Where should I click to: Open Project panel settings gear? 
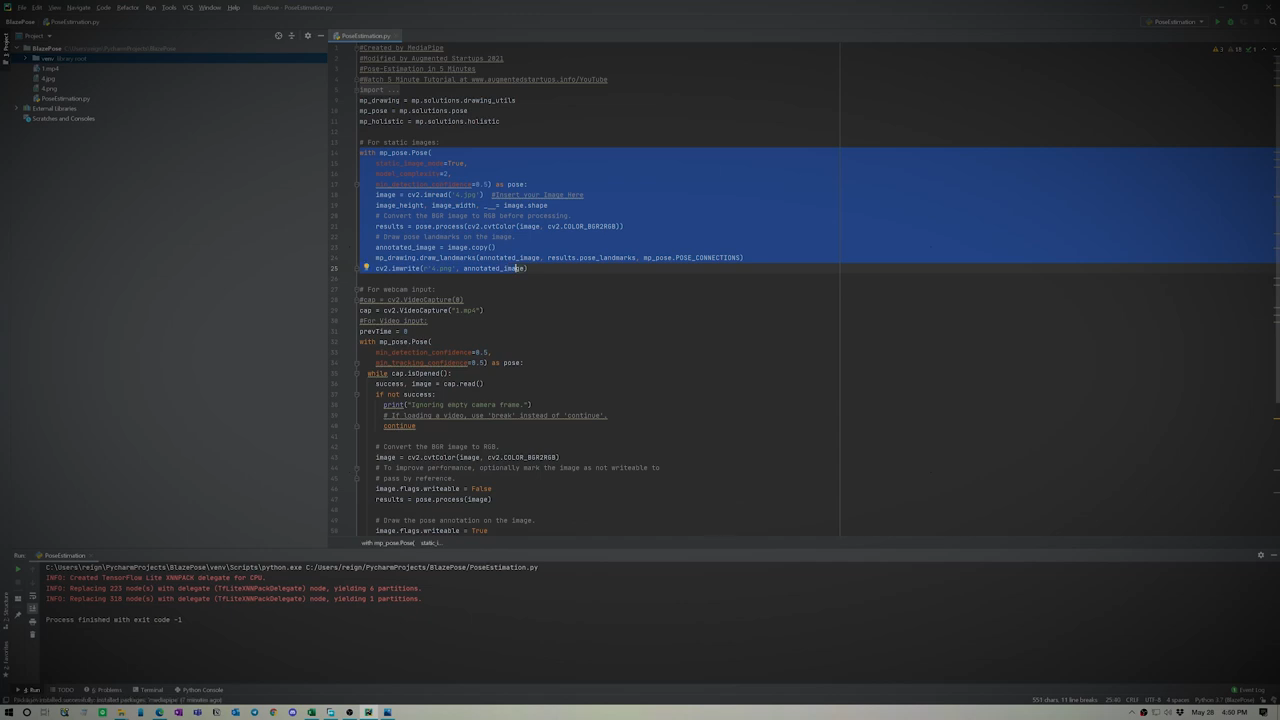pyautogui.click(x=307, y=36)
